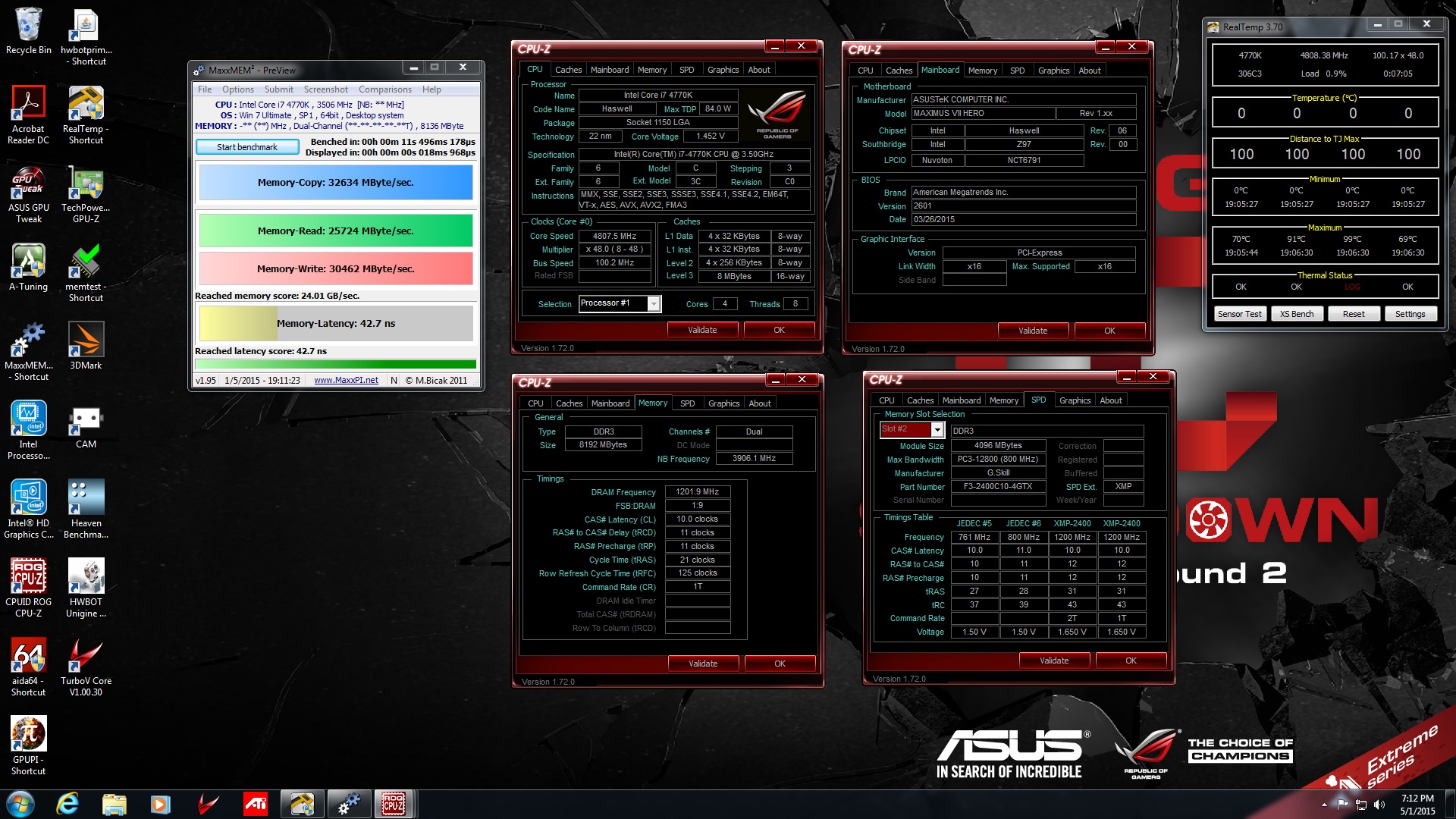Launch HWBOT Unigine desktop icon
Image resolution: width=1456 pixels, height=819 pixels.
[x=86, y=588]
